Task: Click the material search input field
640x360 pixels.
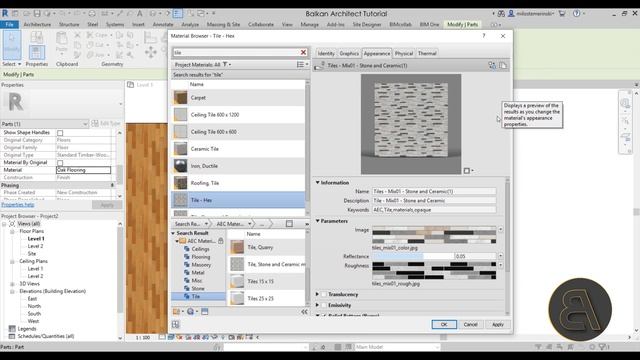Action: [x=236, y=52]
